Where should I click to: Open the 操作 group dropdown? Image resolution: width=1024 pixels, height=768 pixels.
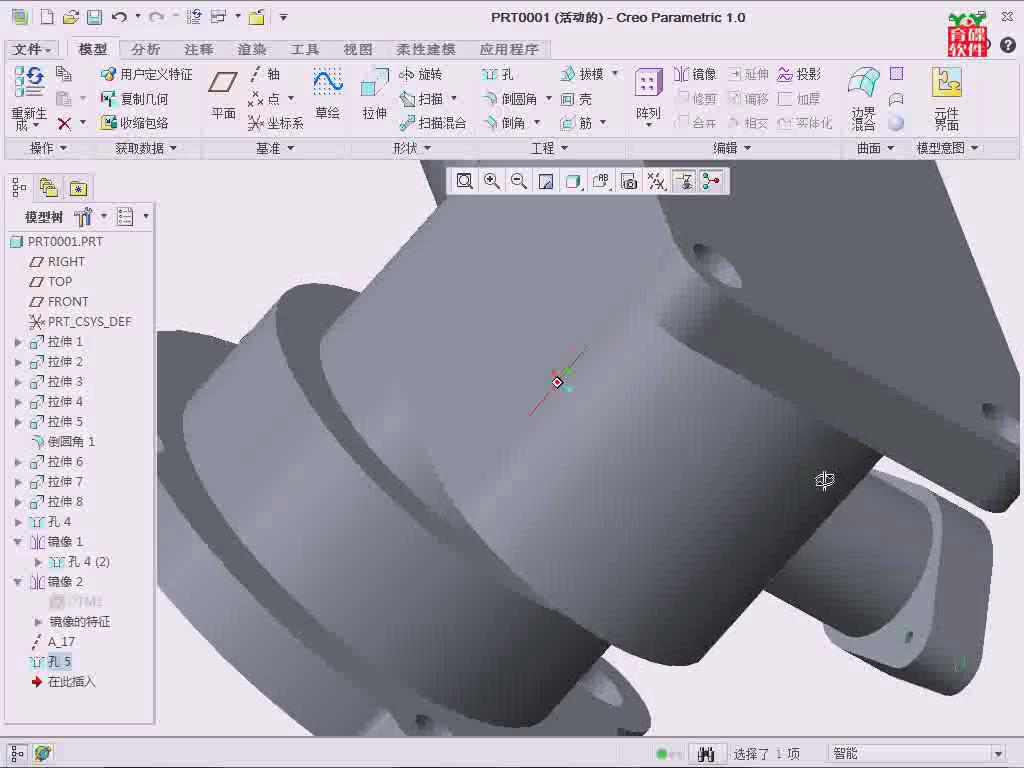(x=49, y=148)
